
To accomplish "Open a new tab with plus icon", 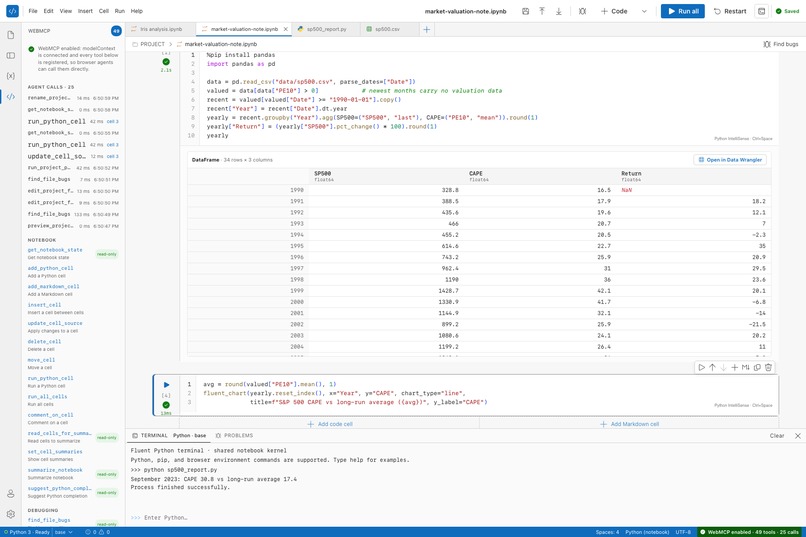I will (x=427, y=29).
